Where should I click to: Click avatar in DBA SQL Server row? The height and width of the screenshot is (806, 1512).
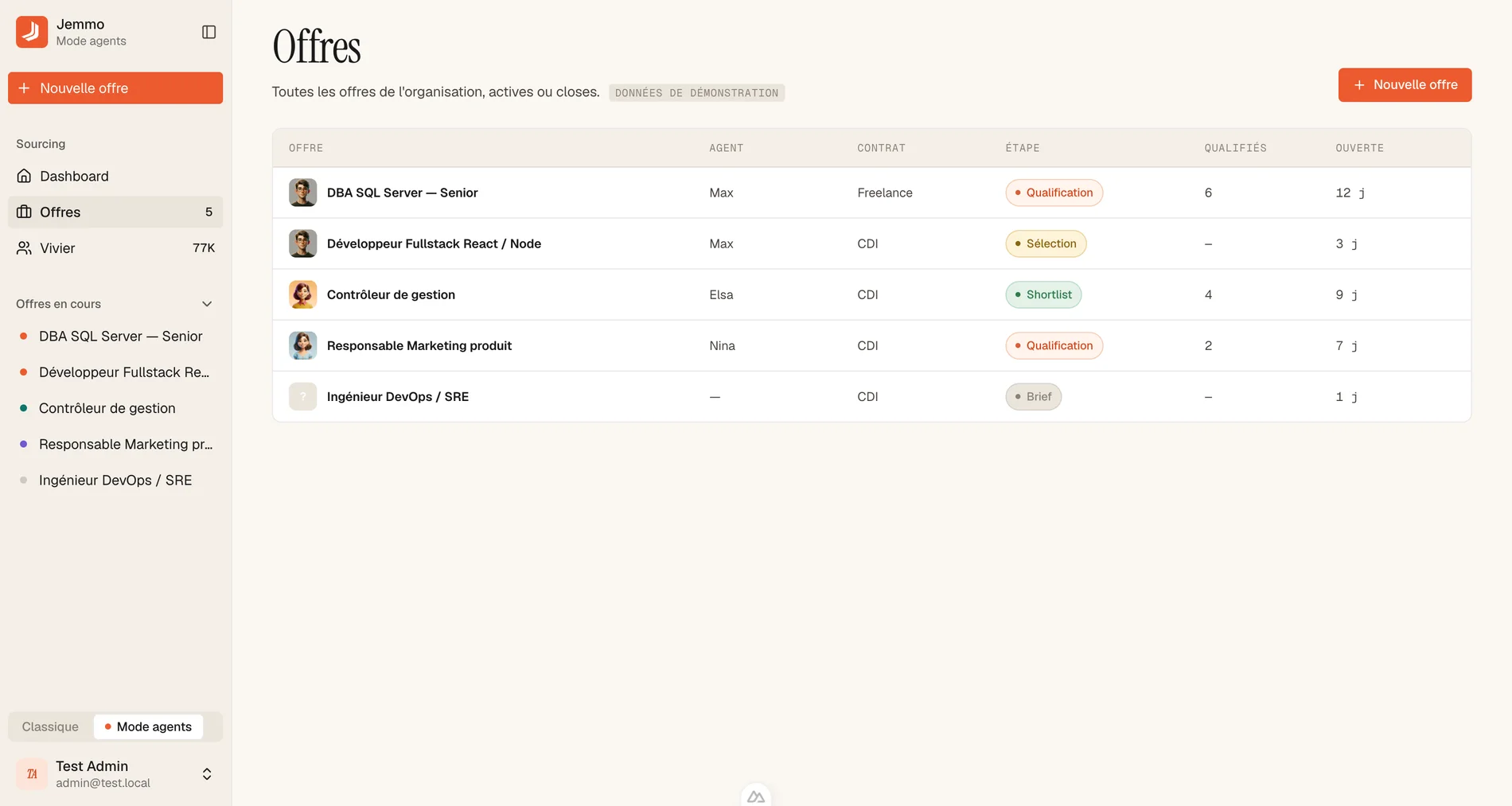pos(302,193)
